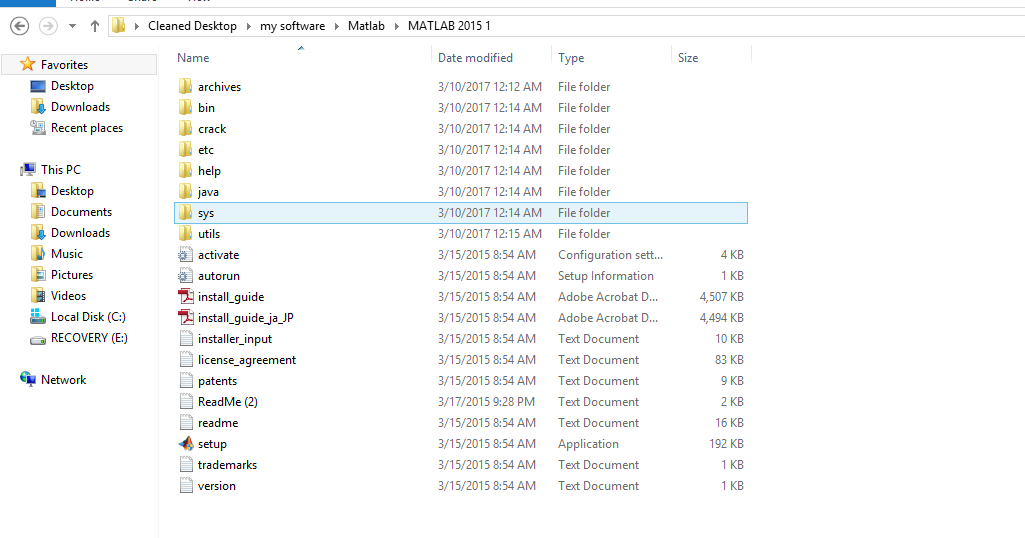The width and height of the screenshot is (1025, 538).
Task: Click 3/10/2017 12:12 AM date cell
Action: coord(490,86)
